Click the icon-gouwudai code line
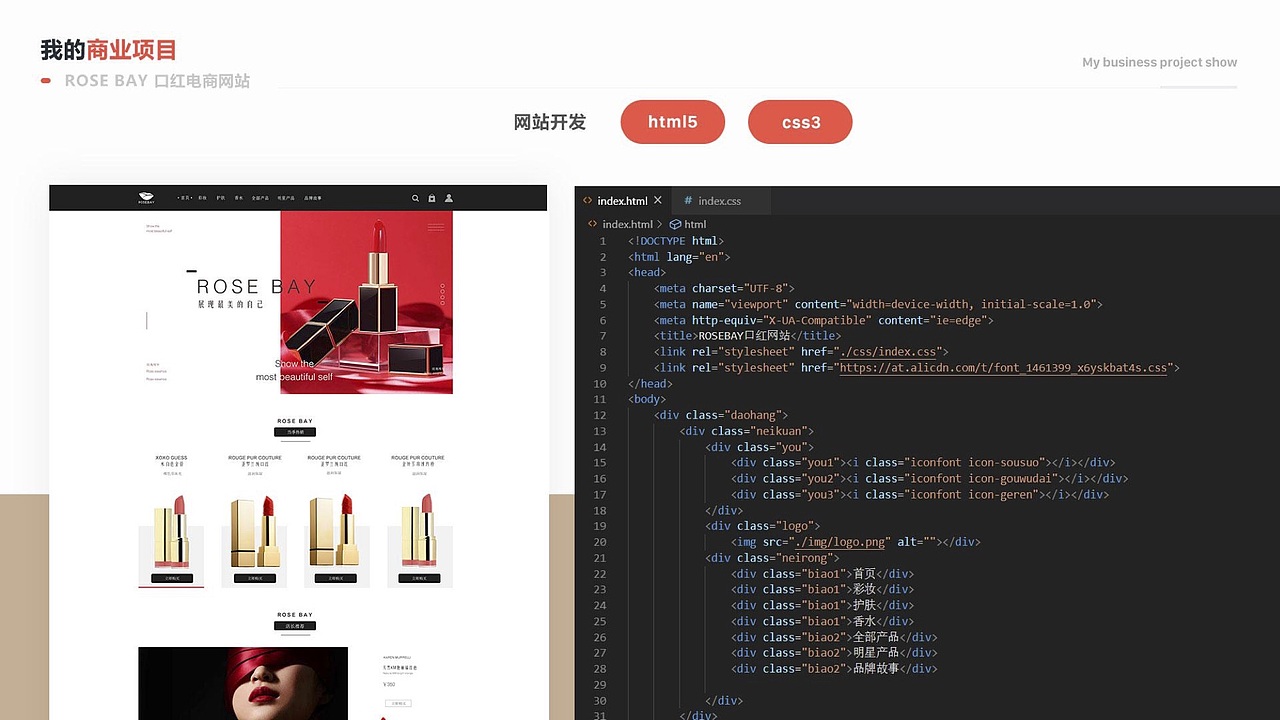 click(930, 478)
